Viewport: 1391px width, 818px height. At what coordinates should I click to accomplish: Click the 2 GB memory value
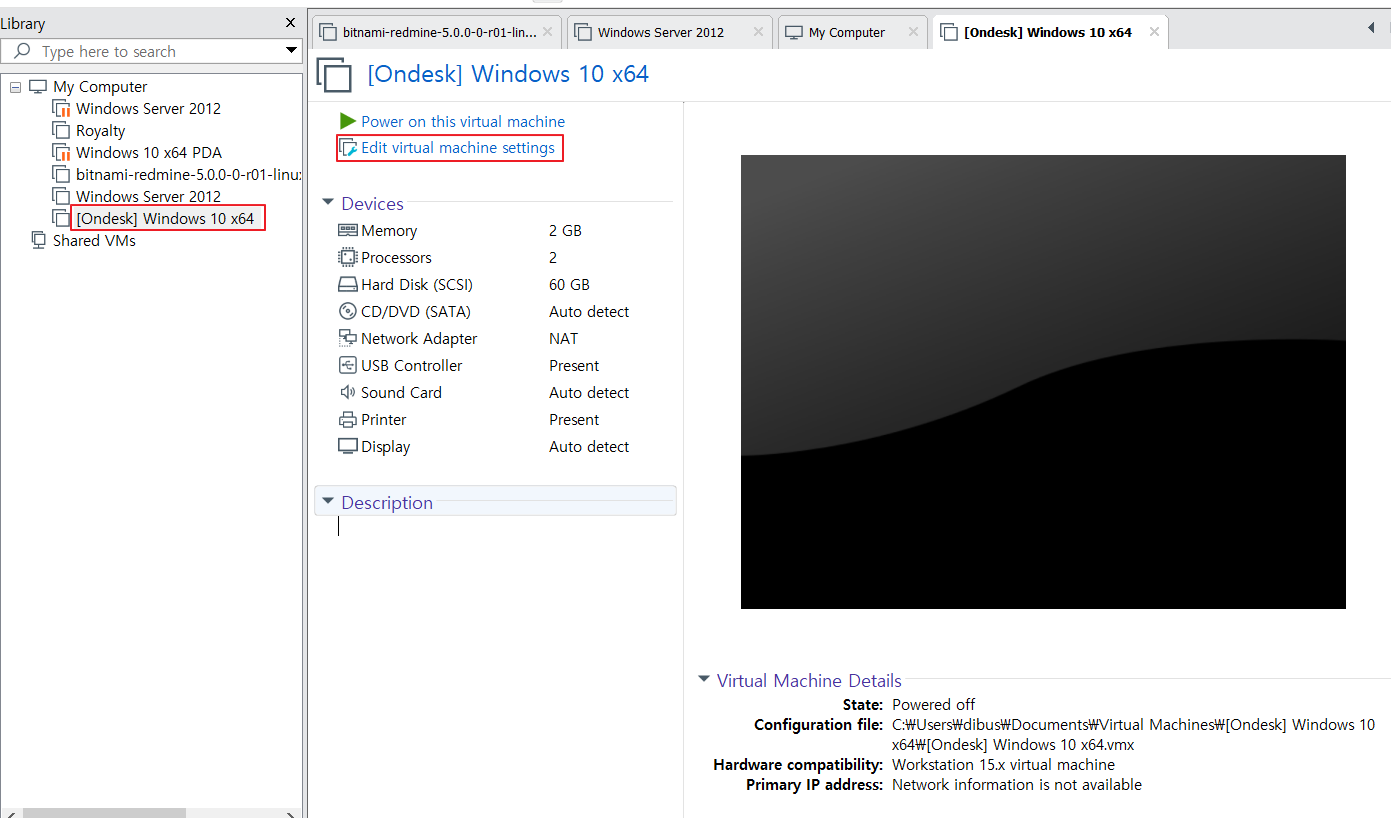[565, 230]
